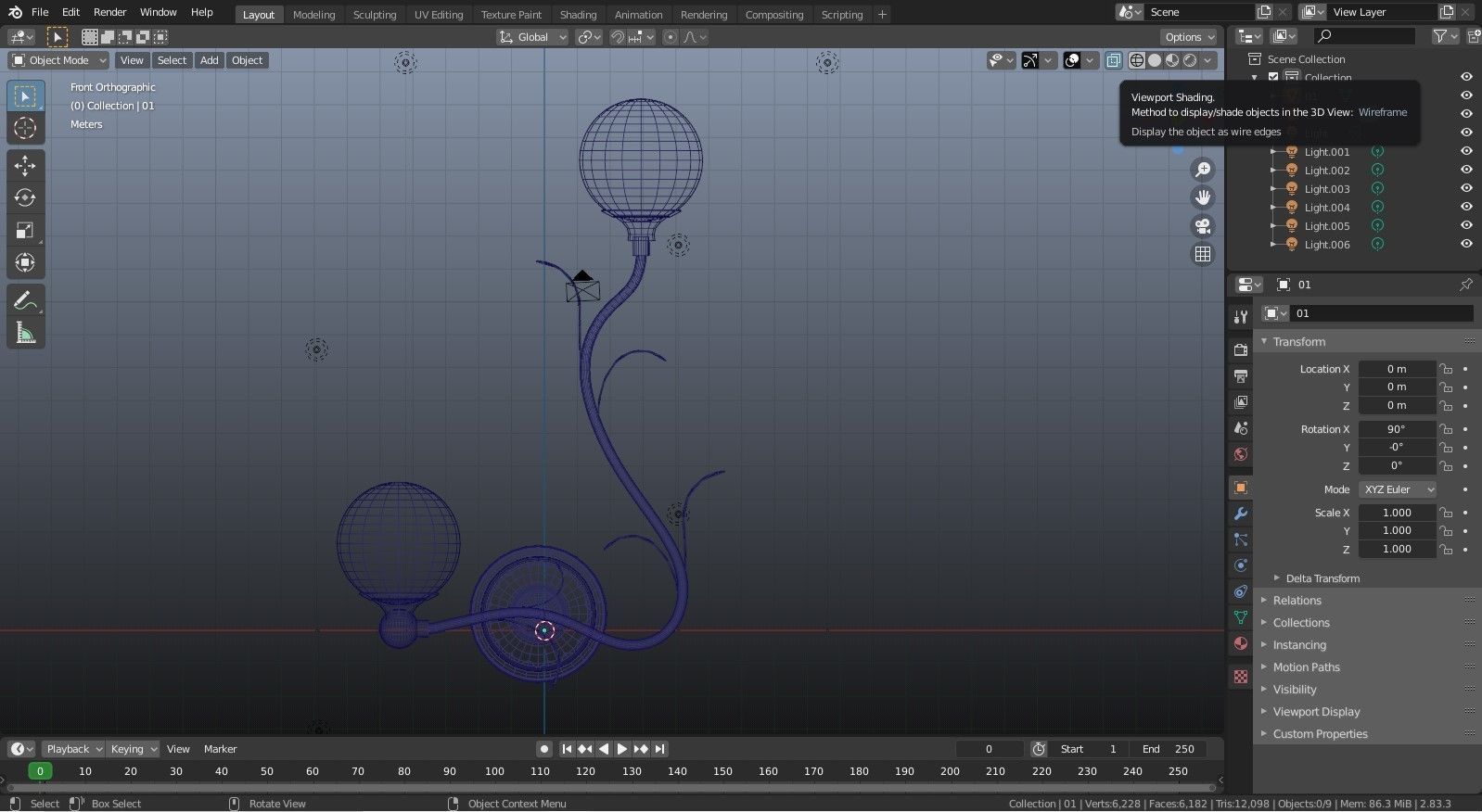The image size is (1482, 812).
Task: Open the Object Mode dropdown
Action: [x=58, y=60]
